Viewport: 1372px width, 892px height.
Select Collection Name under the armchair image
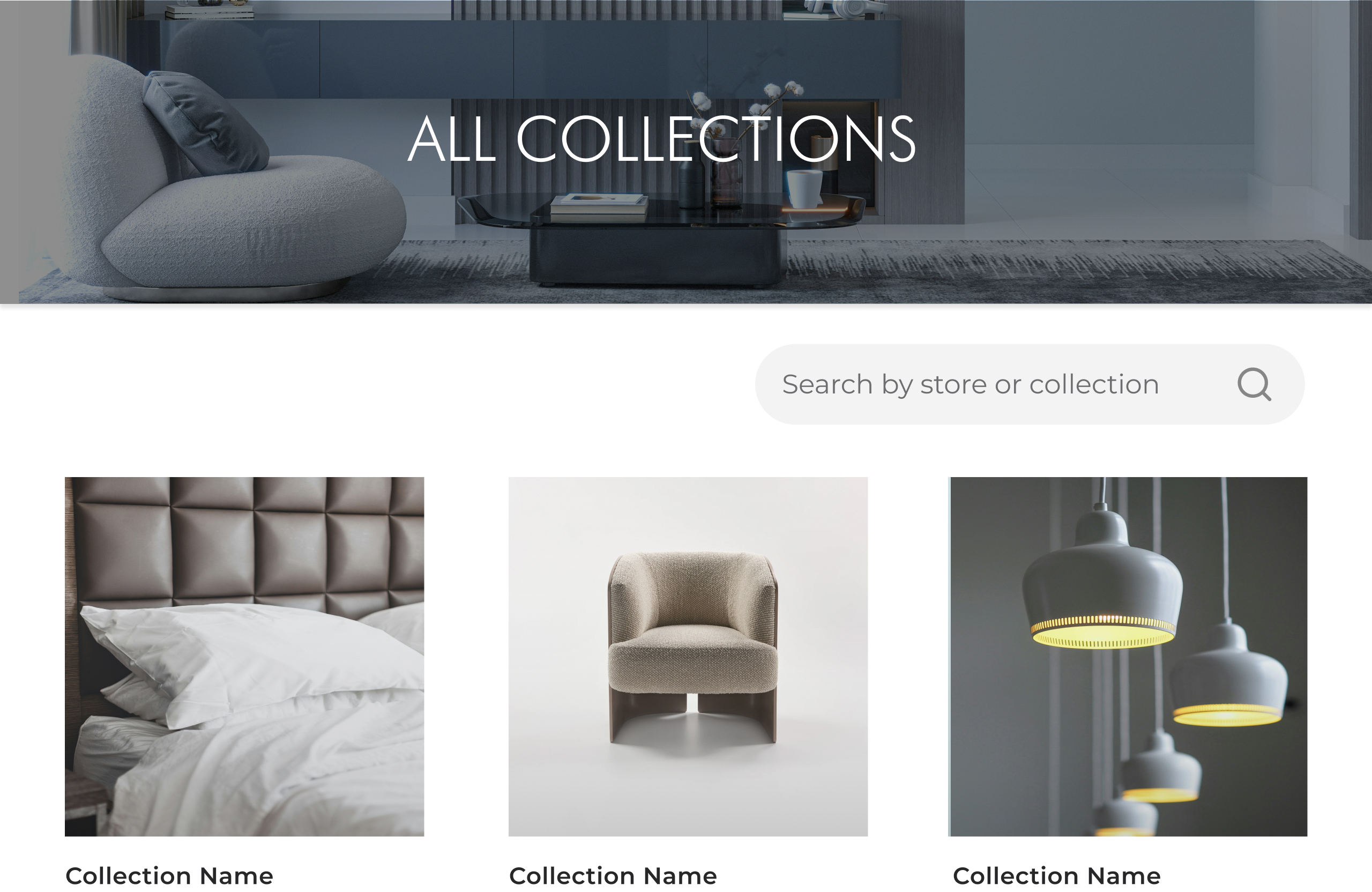tap(613, 876)
